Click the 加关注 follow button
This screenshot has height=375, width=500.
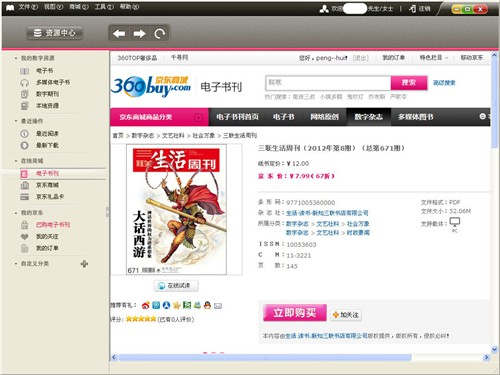pyautogui.click(x=346, y=315)
